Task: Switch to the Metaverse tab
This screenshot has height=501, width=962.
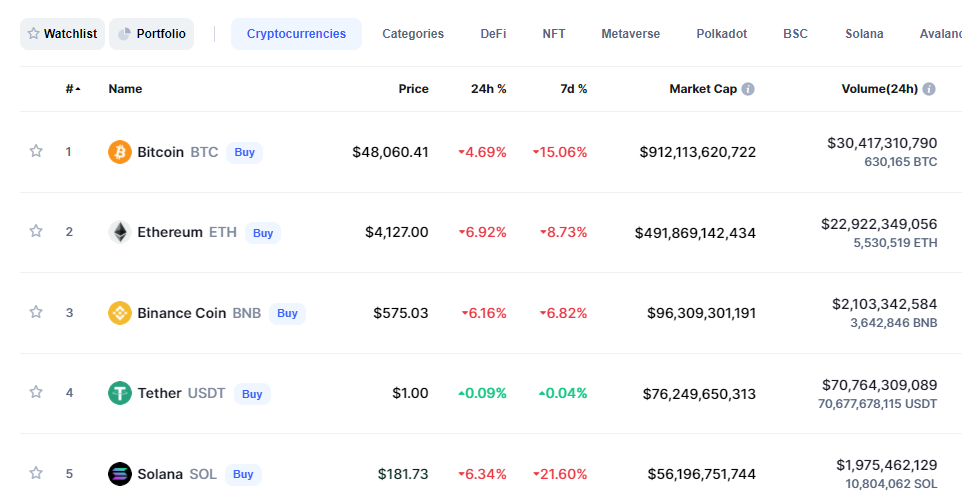Action: pos(631,34)
